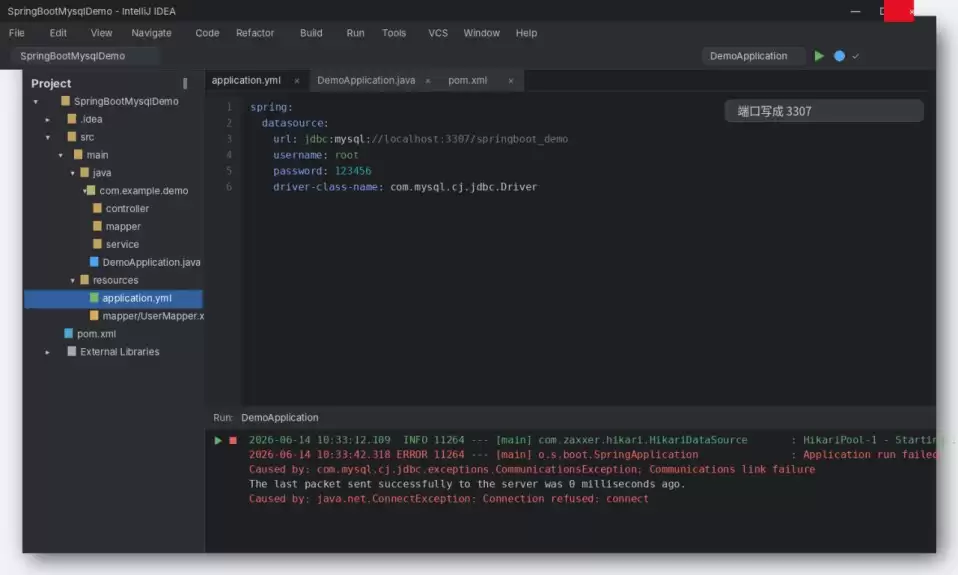Click the mapper/UserMapper file icon
The width and height of the screenshot is (958, 575).
click(94, 315)
